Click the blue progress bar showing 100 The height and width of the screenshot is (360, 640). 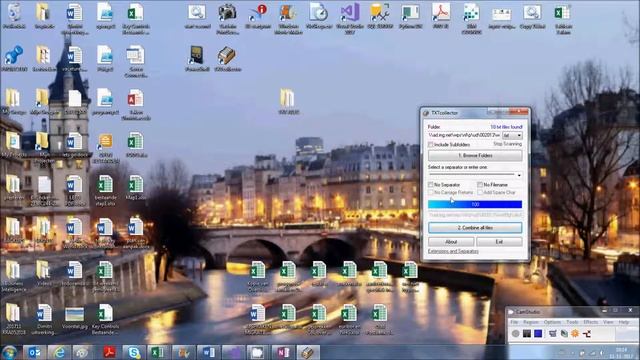tap(475, 204)
